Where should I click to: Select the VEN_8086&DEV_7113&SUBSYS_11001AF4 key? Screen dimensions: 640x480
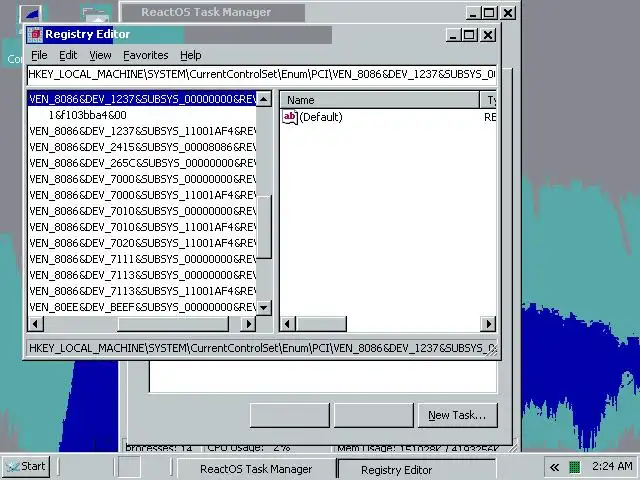click(x=142, y=291)
